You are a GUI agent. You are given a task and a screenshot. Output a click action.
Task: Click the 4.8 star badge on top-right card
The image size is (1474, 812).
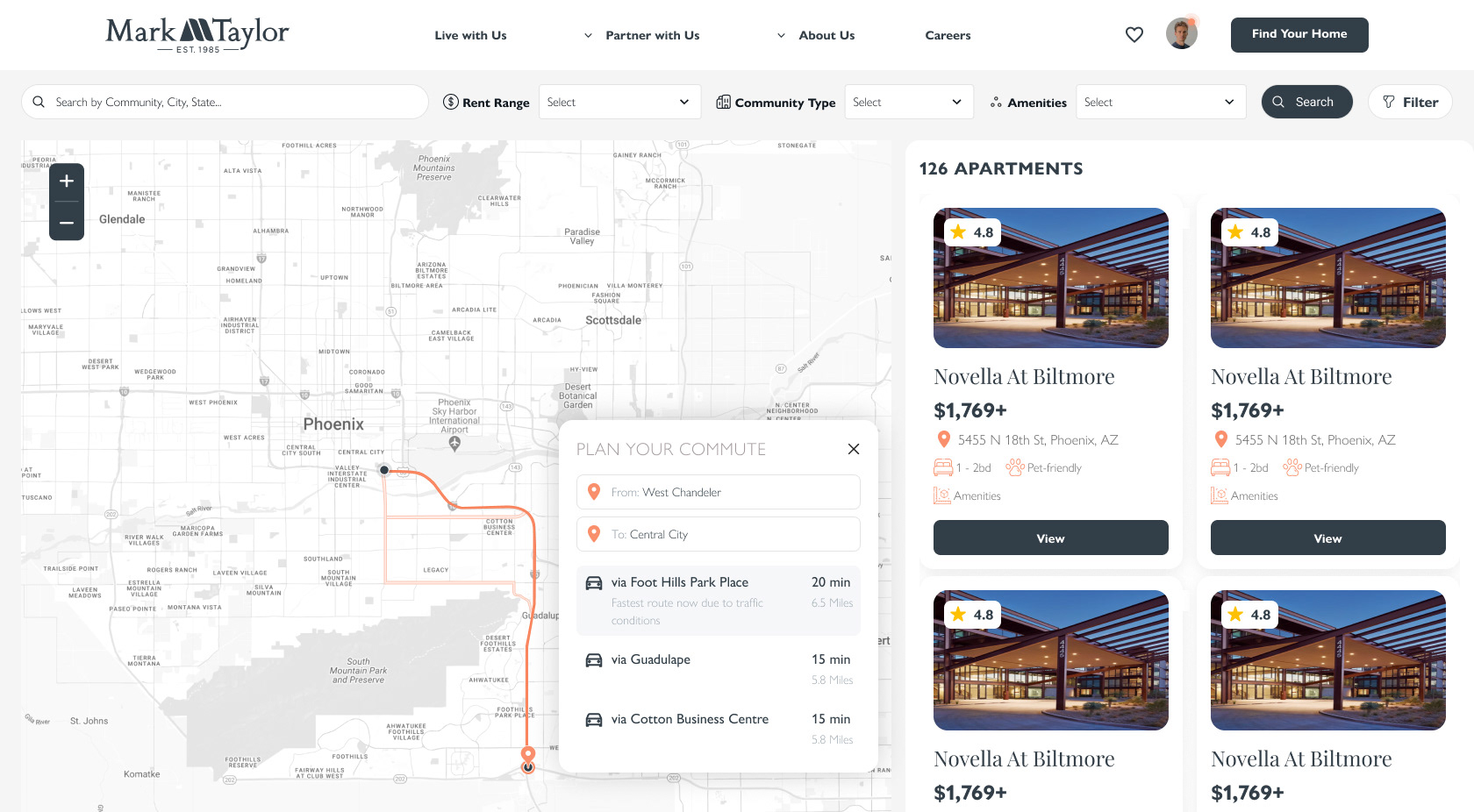(x=1249, y=232)
